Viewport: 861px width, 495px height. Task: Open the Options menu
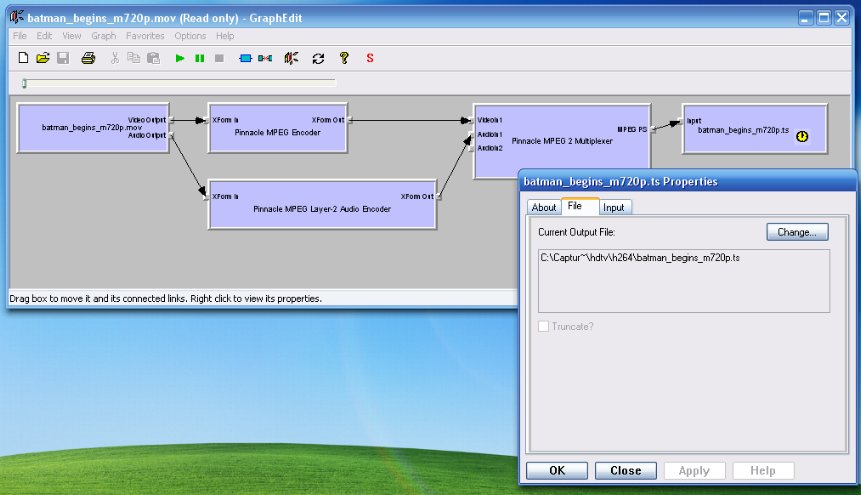pyautogui.click(x=190, y=36)
